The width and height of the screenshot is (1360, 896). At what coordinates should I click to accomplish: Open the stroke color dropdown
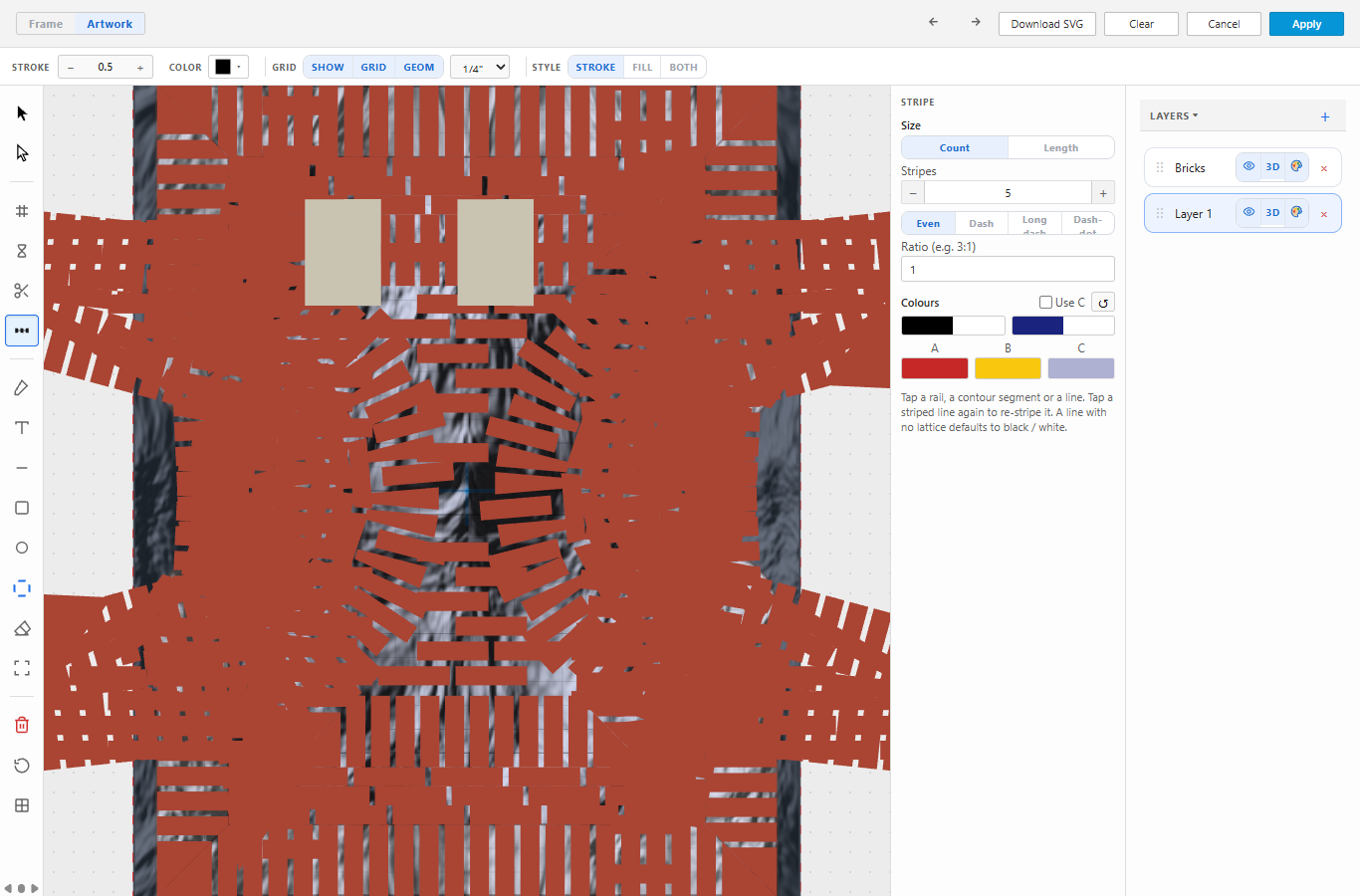click(x=228, y=67)
